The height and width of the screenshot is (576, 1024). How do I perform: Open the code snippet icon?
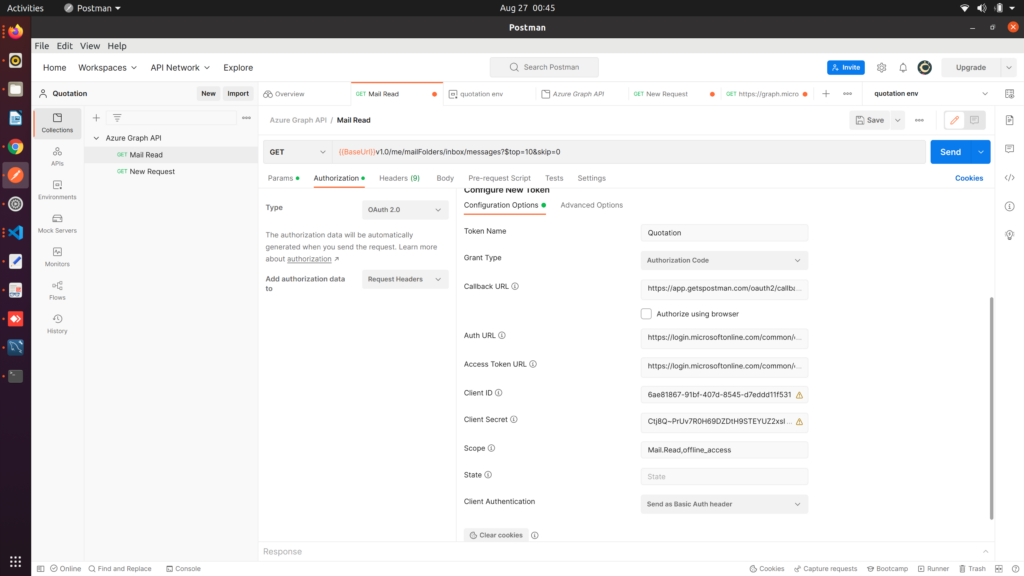(x=1010, y=178)
